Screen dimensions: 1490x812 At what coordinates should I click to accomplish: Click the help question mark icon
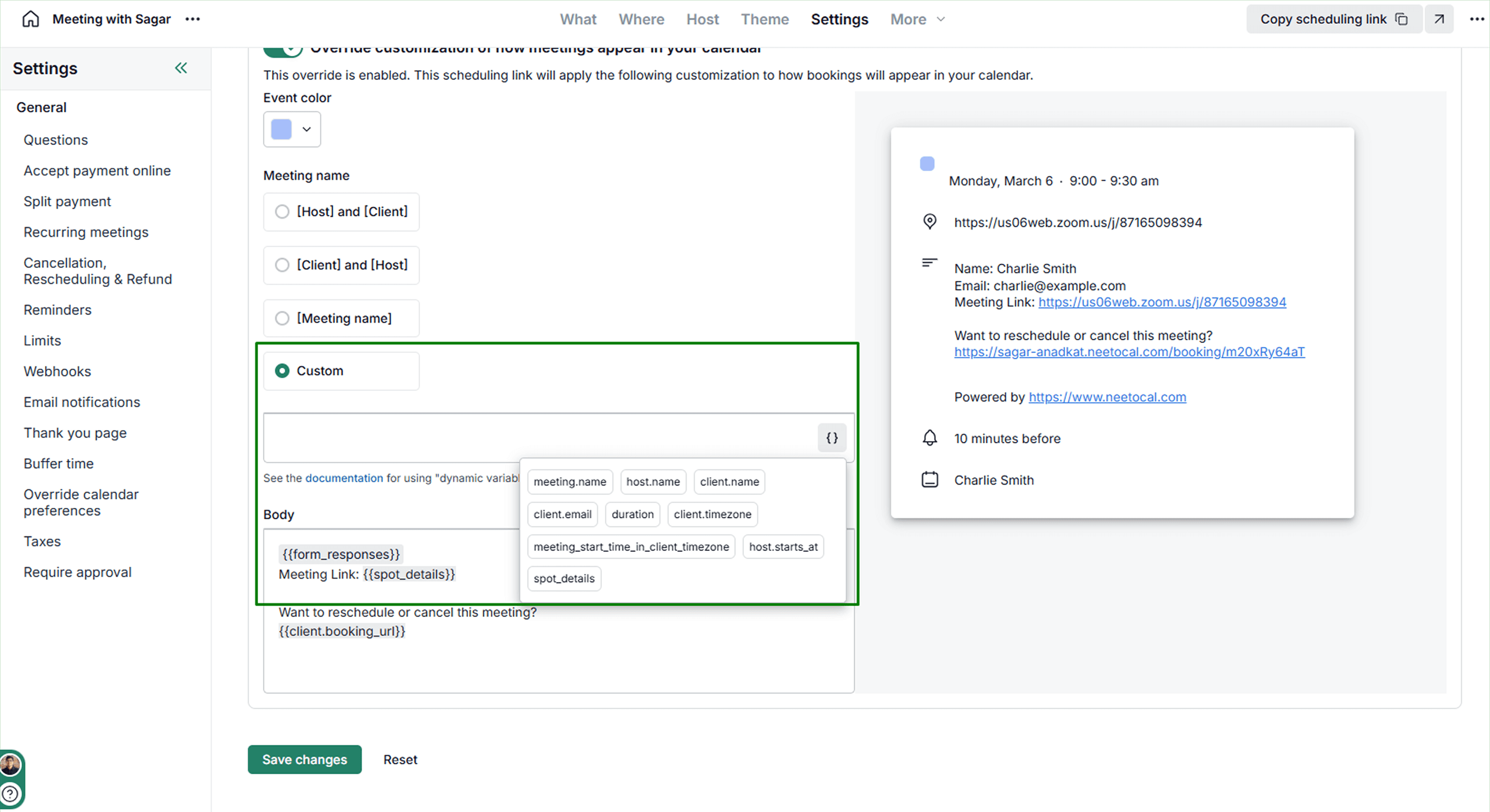pyautogui.click(x=10, y=794)
